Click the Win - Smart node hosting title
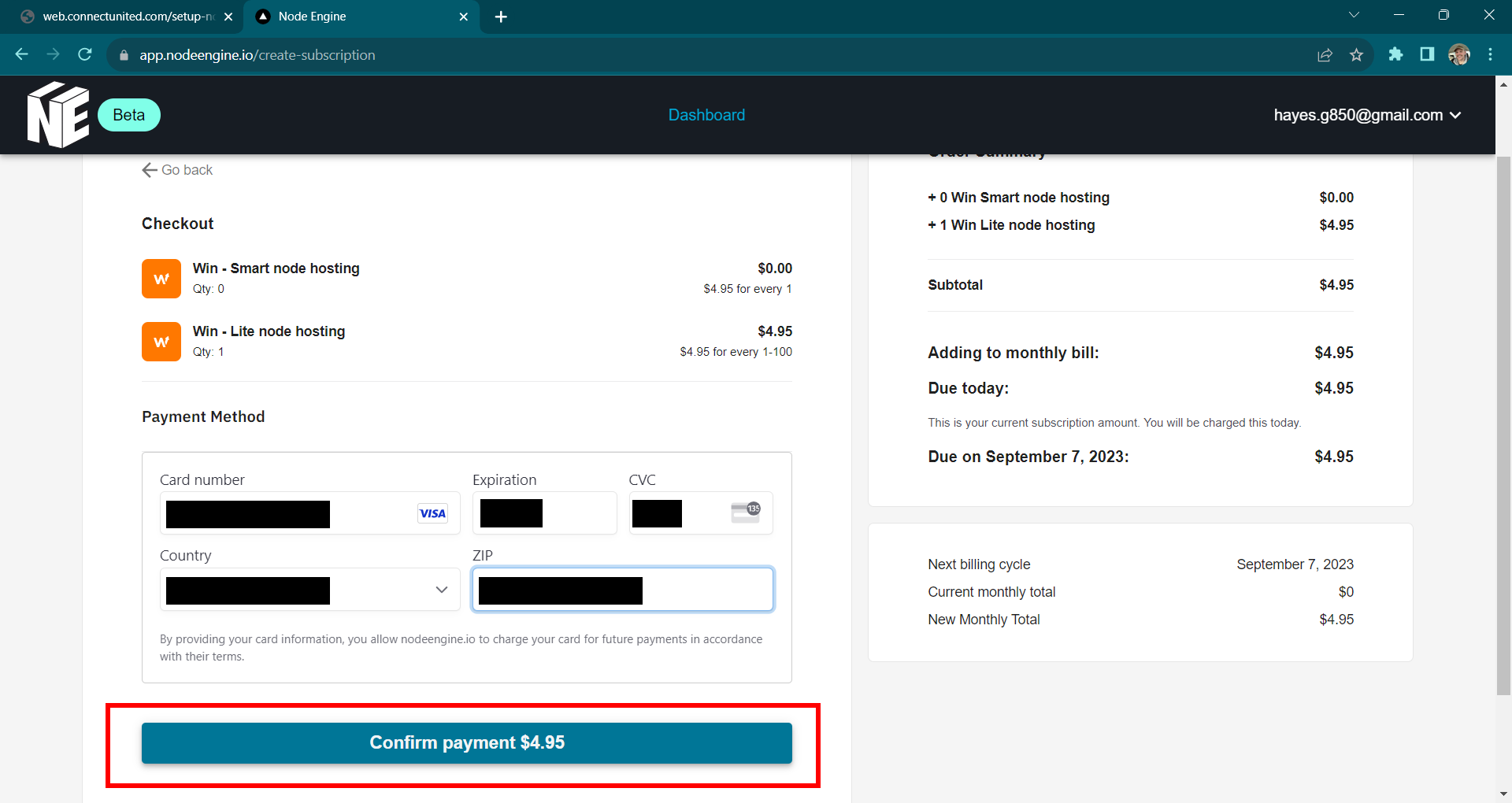Viewport: 1512px width, 803px height. (x=276, y=268)
